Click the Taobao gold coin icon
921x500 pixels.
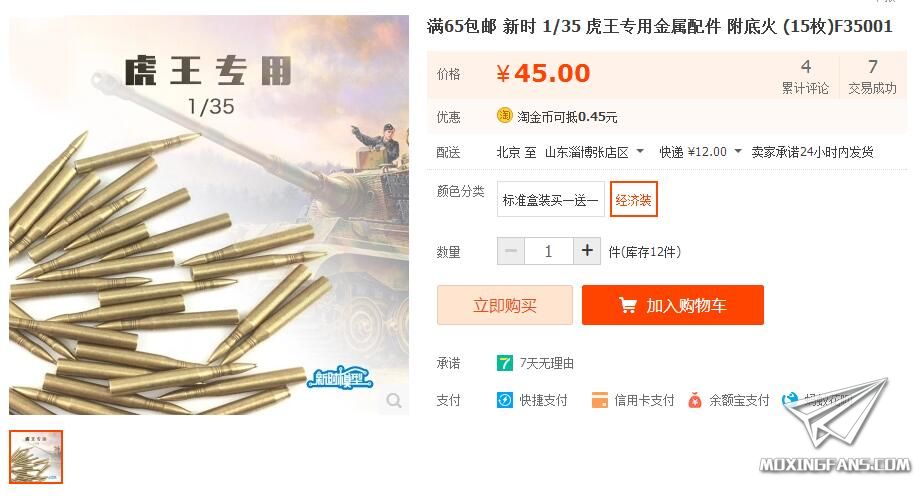pos(505,116)
